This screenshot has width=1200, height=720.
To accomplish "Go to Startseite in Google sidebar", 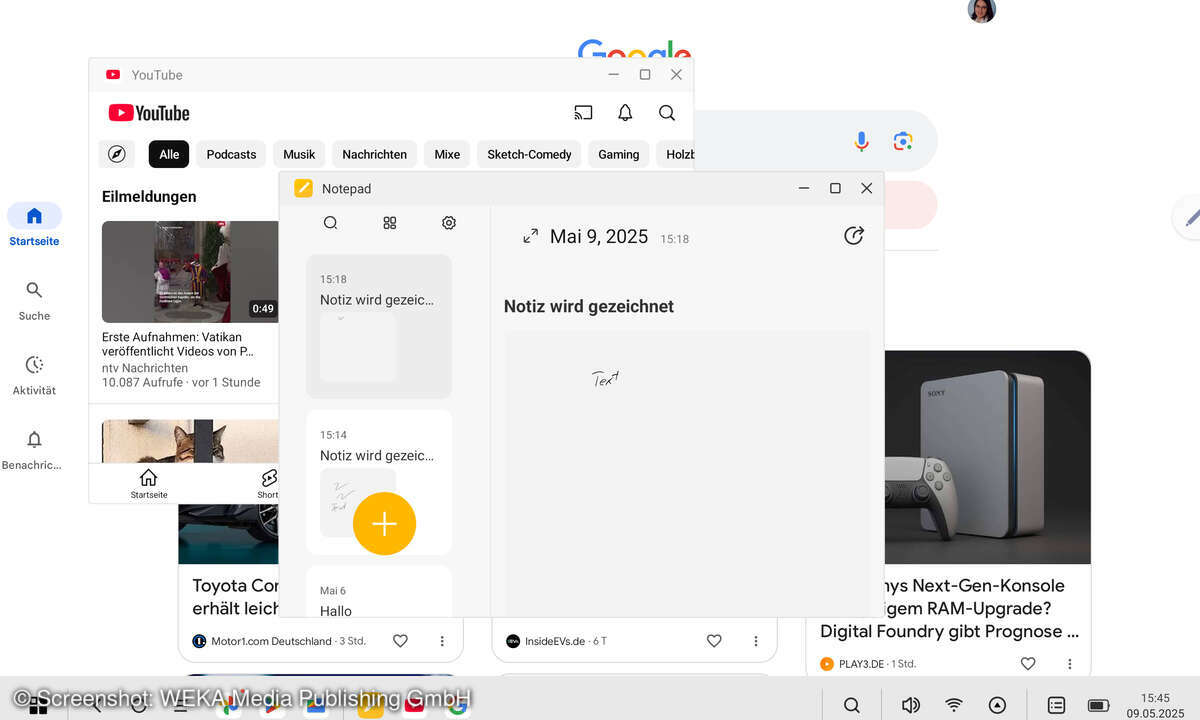I will [34, 225].
